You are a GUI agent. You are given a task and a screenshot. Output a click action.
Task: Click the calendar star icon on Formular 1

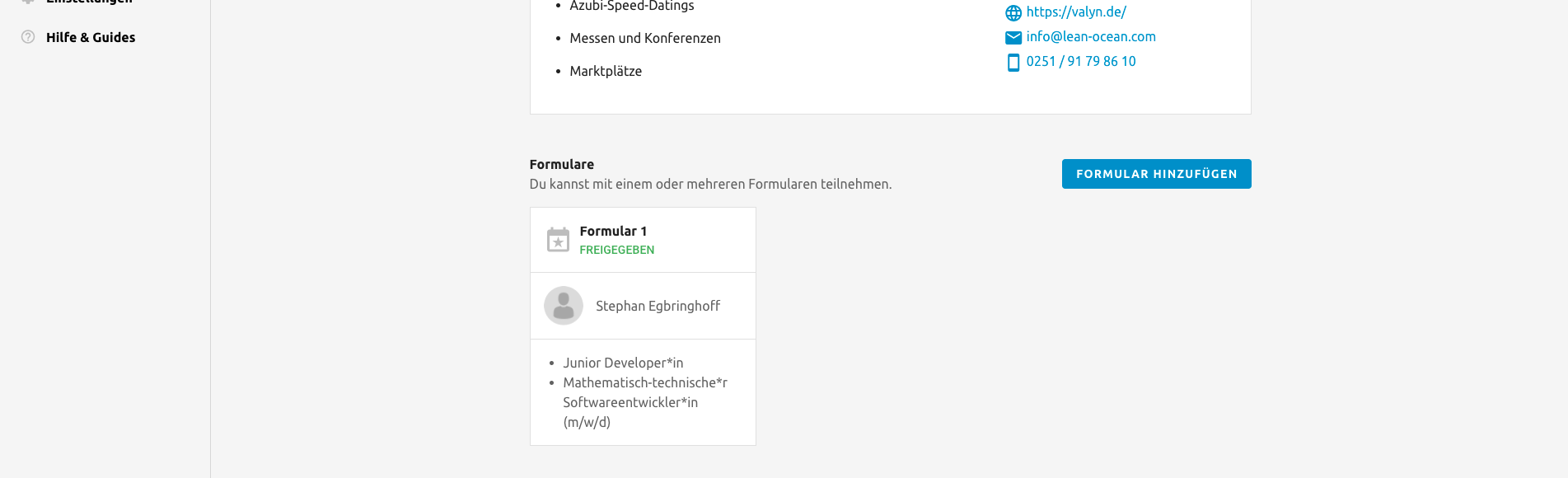tap(558, 240)
